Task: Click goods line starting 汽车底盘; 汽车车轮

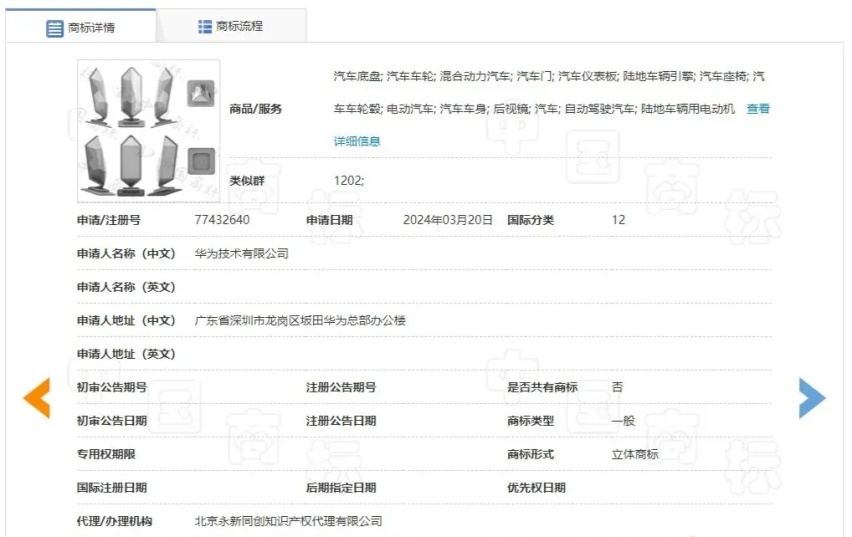Action: [549, 76]
